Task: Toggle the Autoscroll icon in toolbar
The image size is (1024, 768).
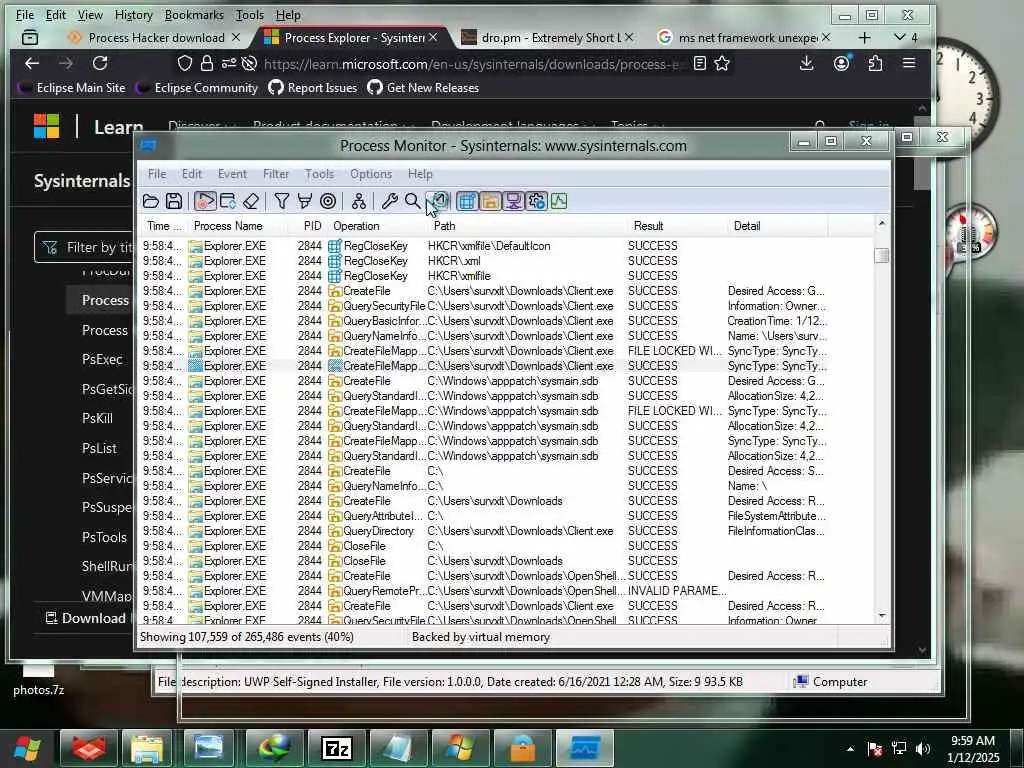Action: click(x=228, y=201)
